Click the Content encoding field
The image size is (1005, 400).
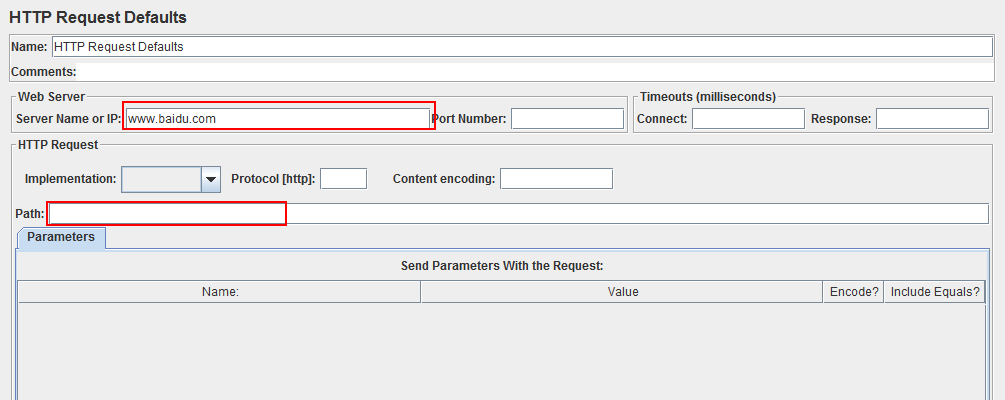[x=556, y=179]
